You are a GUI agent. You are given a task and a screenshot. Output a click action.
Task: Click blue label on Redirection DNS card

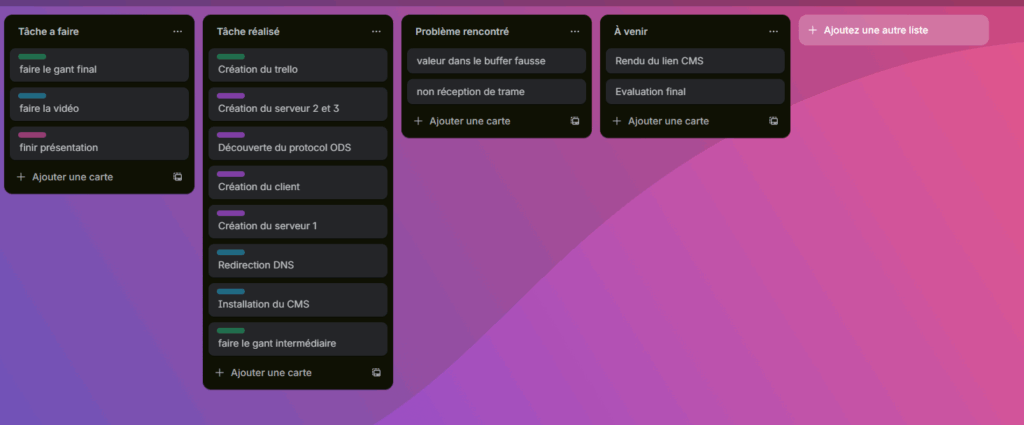click(x=231, y=252)
